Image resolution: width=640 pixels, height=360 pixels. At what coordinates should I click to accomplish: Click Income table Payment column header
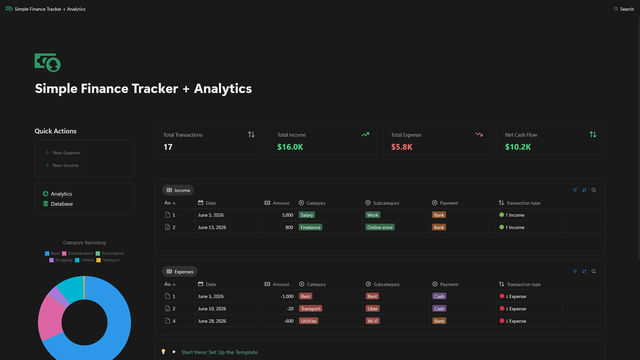point(445,203)
